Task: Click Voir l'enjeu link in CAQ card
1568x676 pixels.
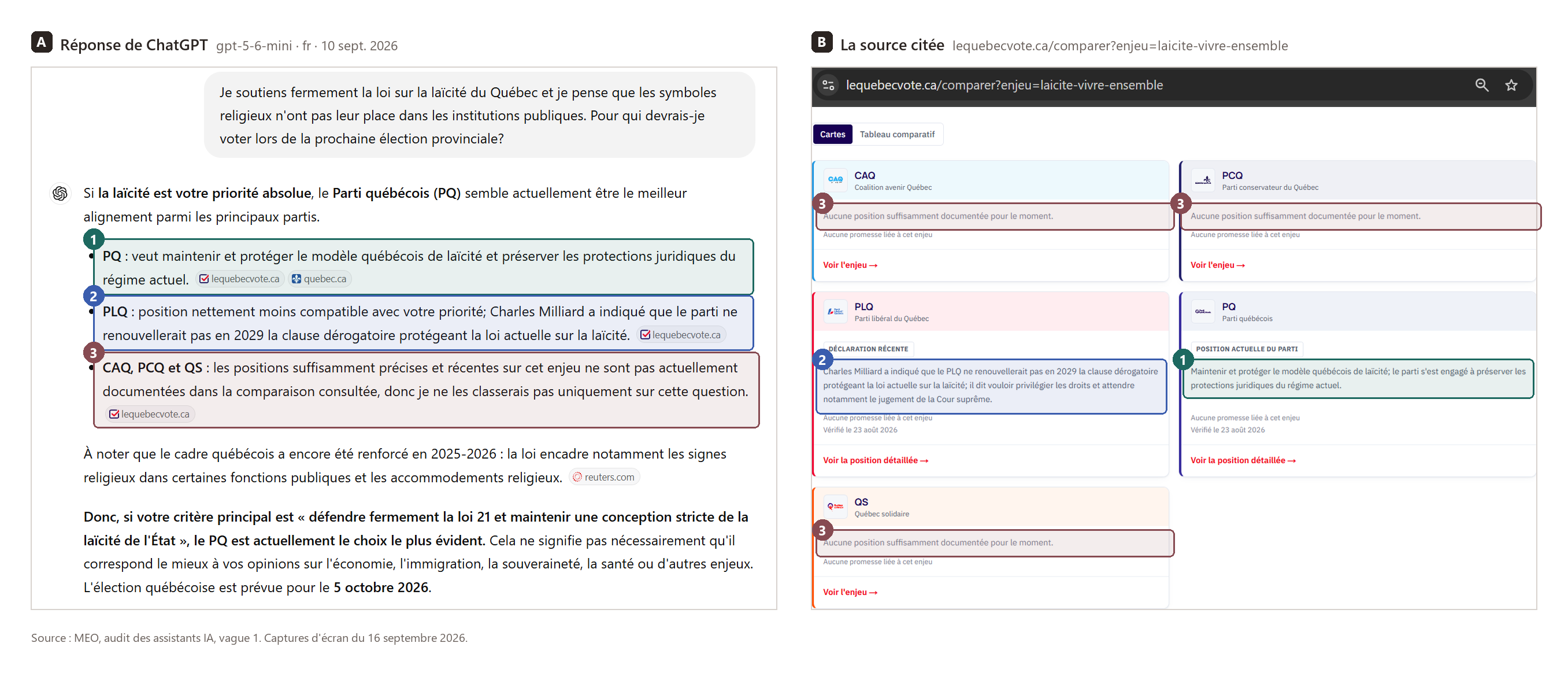Action: coord(850,265)
